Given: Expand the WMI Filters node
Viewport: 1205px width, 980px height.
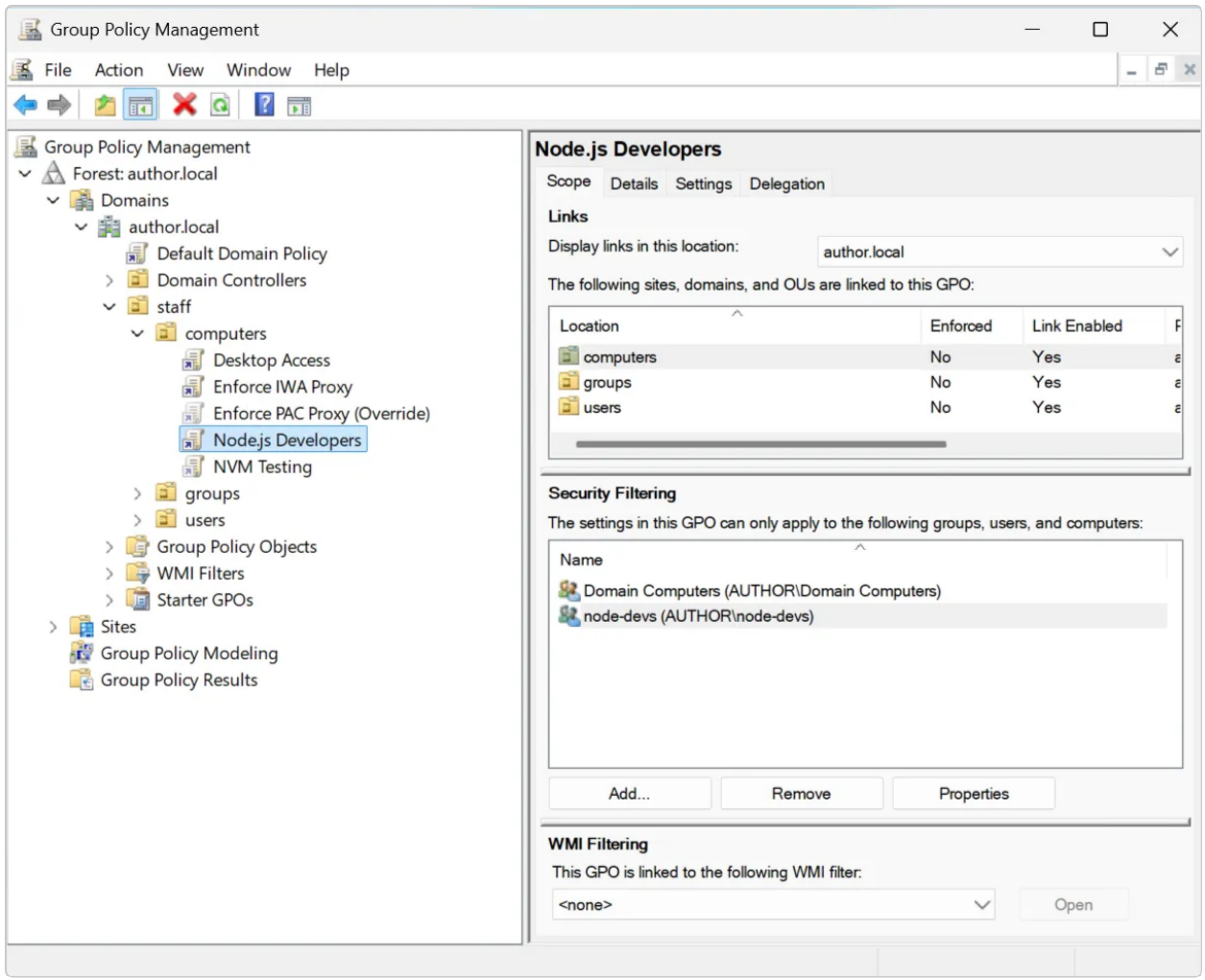Looking at the screenshot, I should pyautogui.click(x=108, y=574).
